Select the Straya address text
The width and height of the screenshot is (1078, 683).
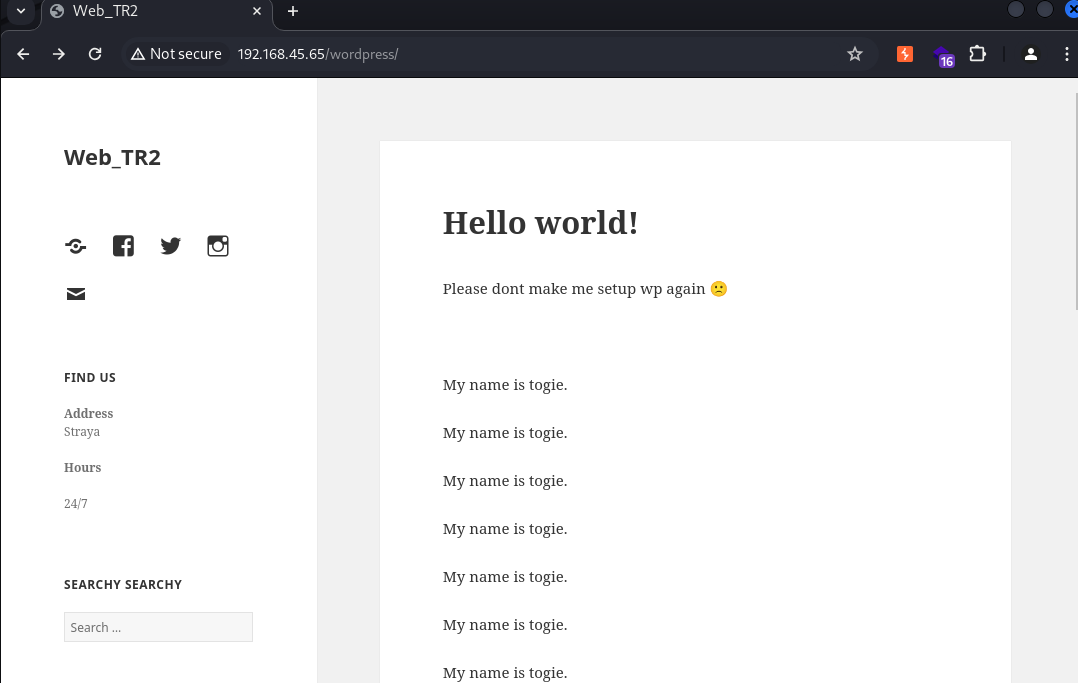click(82, 432)
